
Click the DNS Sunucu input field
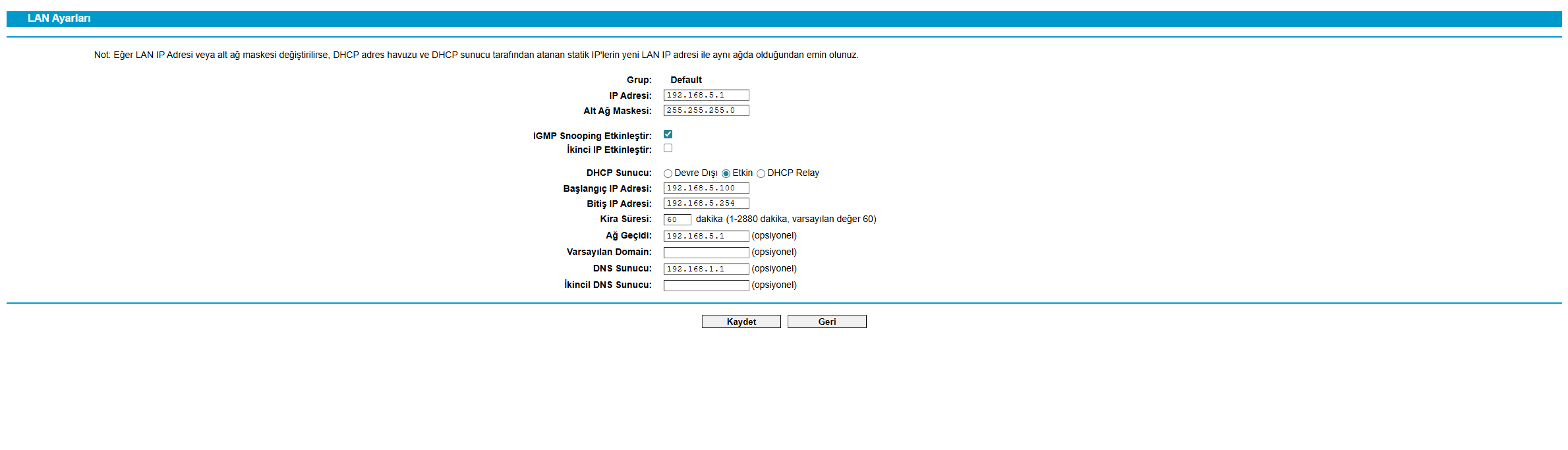[706, 269]
